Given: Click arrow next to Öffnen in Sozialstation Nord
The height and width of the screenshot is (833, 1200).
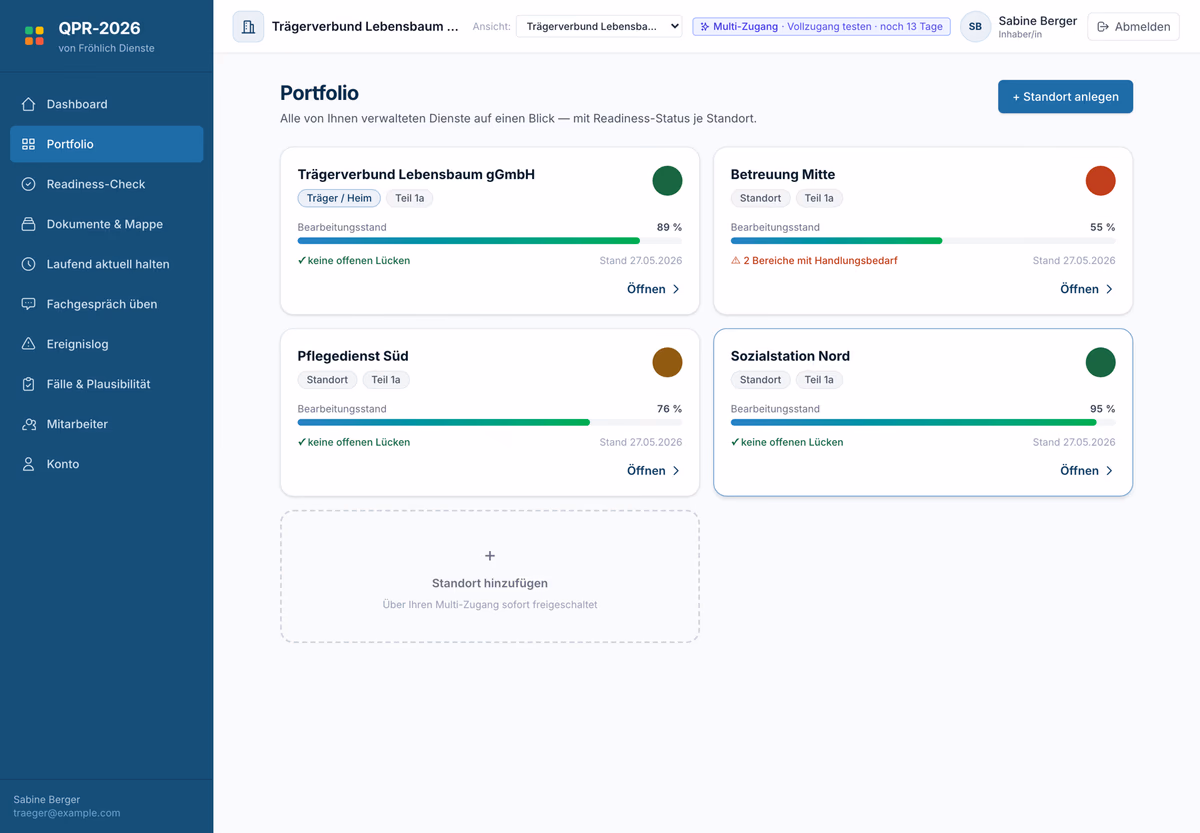Looking at the screenshot, I should click(1109, 471).
